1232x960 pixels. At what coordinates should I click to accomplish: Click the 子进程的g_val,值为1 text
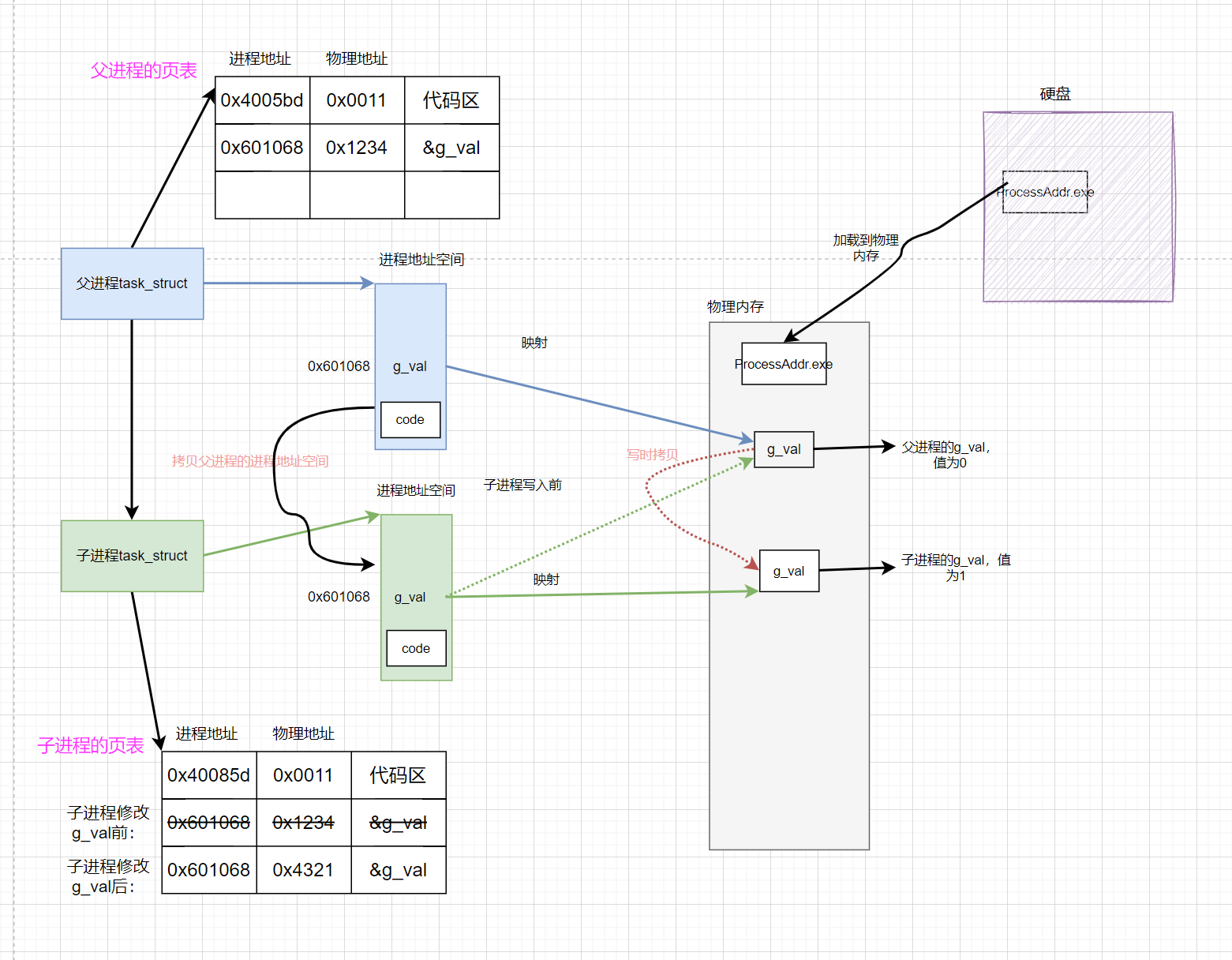coord(956,568)
